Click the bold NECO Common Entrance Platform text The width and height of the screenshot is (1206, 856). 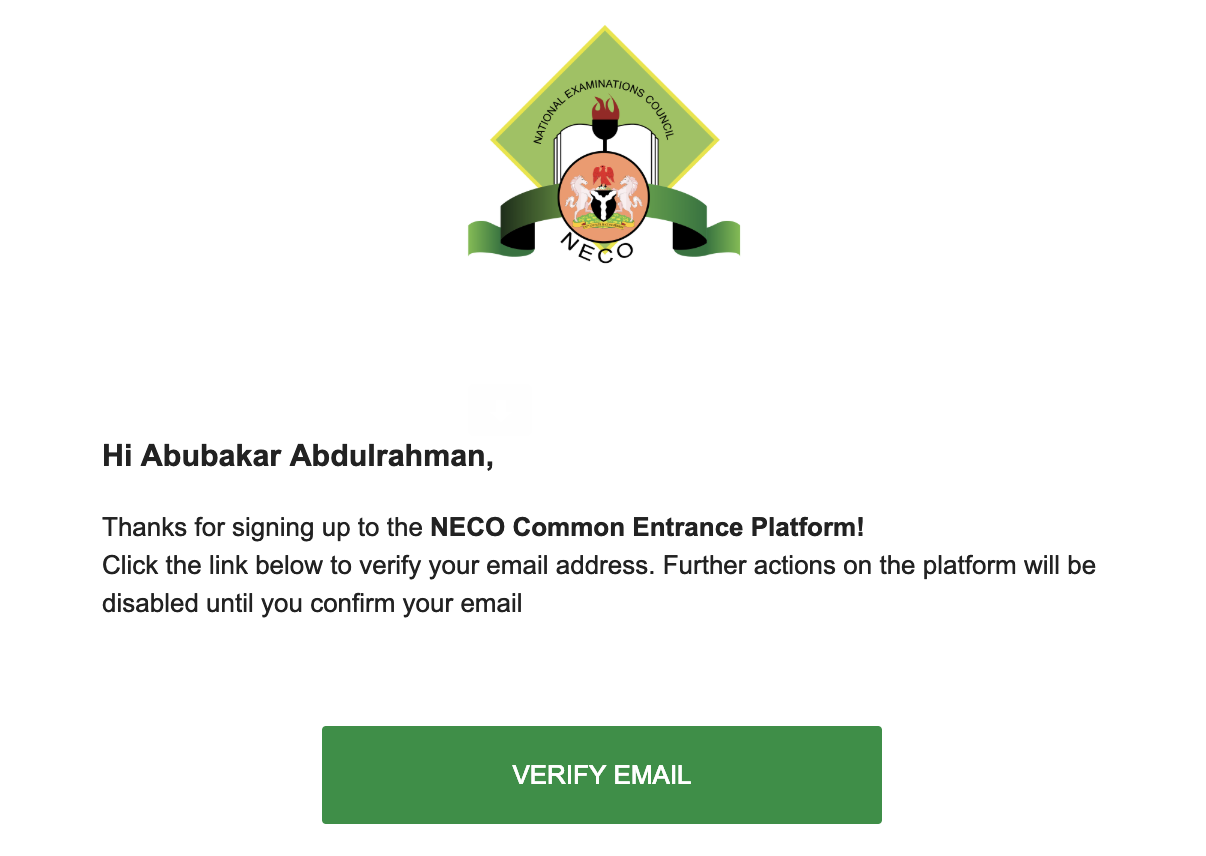(647, 527)
